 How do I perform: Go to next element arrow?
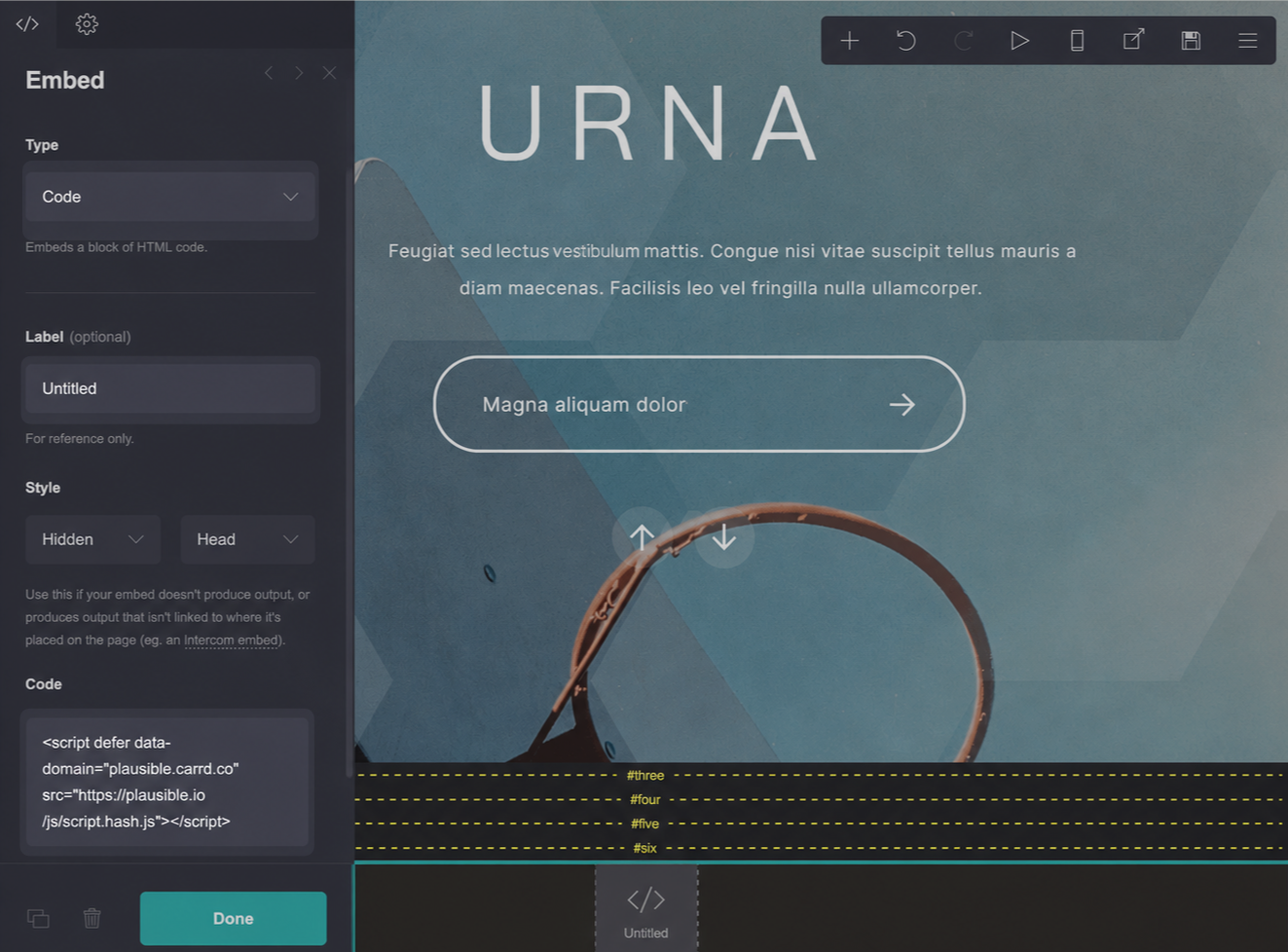click(299, 73)
